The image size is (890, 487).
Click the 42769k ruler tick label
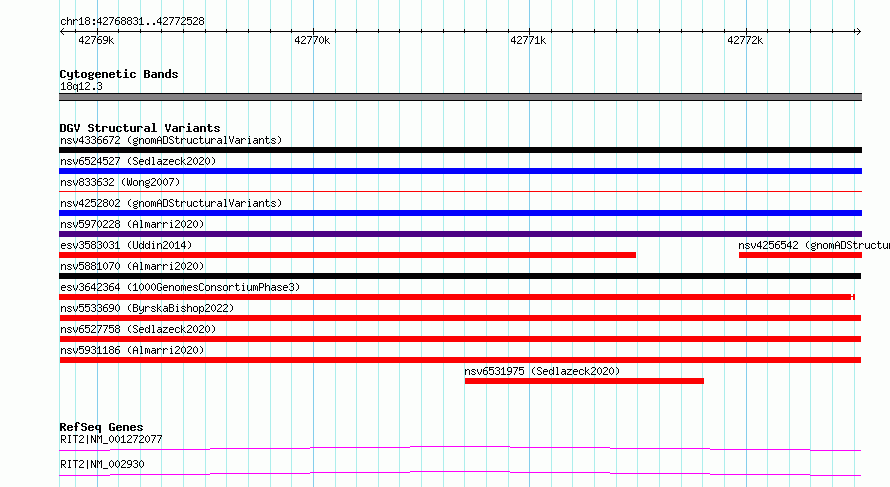[x=96, y=40]
